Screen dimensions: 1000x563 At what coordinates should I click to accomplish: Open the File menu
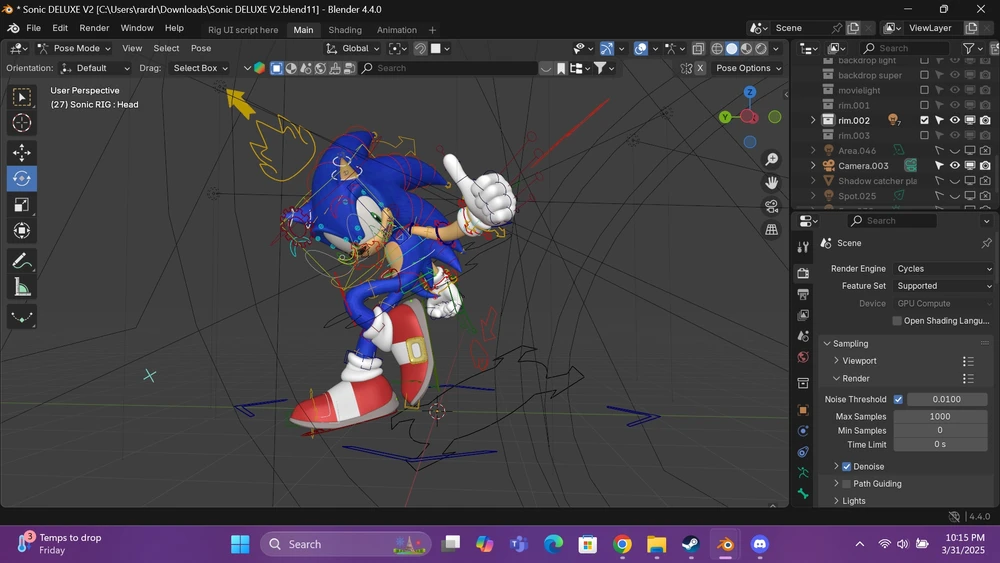pos(33,28)
